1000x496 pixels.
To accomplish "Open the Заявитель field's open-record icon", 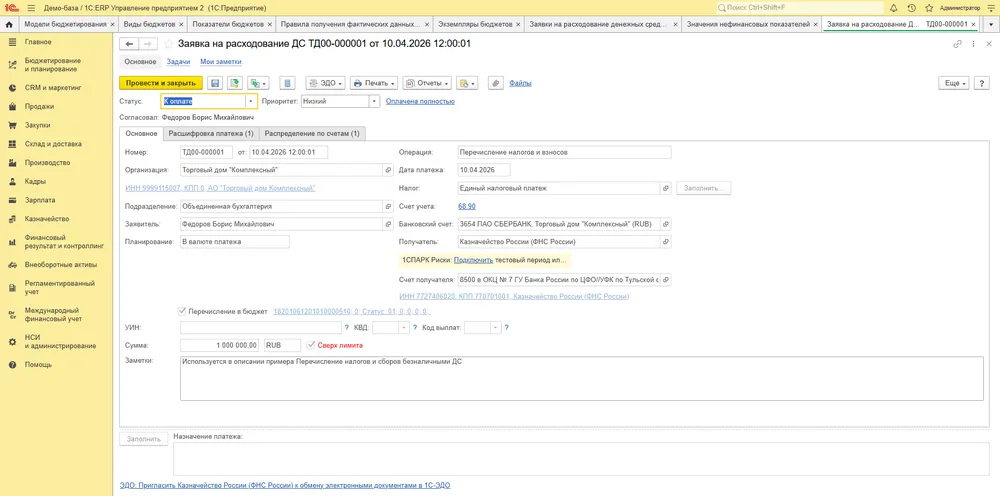I will (388, 224).
